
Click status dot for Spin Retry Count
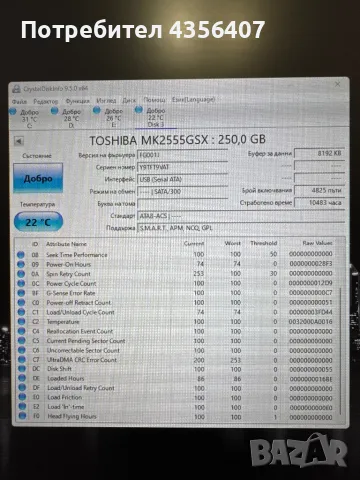[x=21, y=274]
